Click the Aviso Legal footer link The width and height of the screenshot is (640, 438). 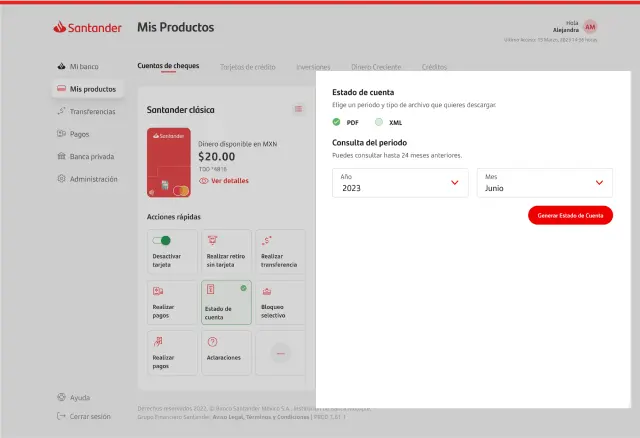coord(228,417)
